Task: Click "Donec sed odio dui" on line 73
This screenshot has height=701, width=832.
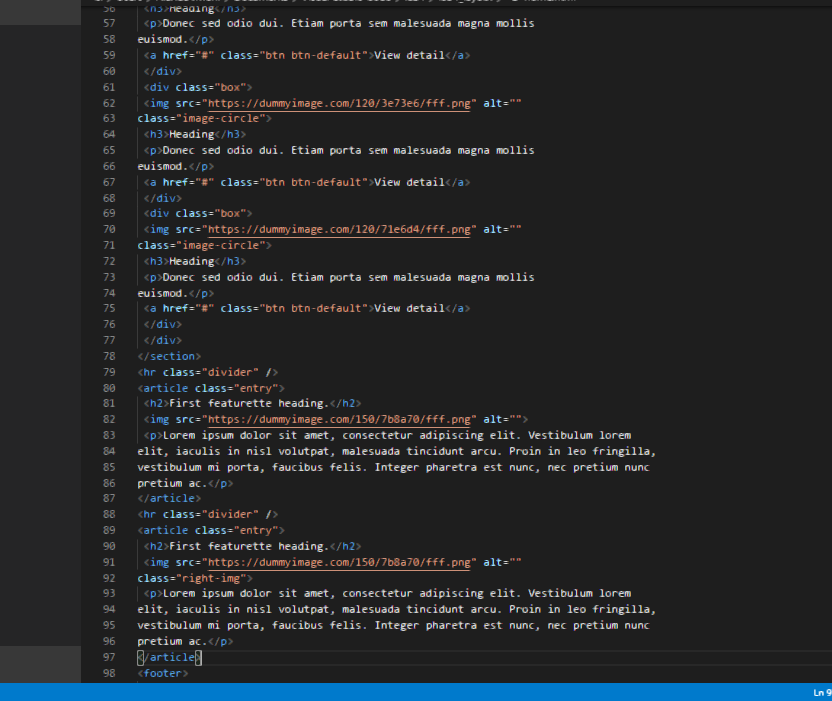Action: [x=220, y=277]
